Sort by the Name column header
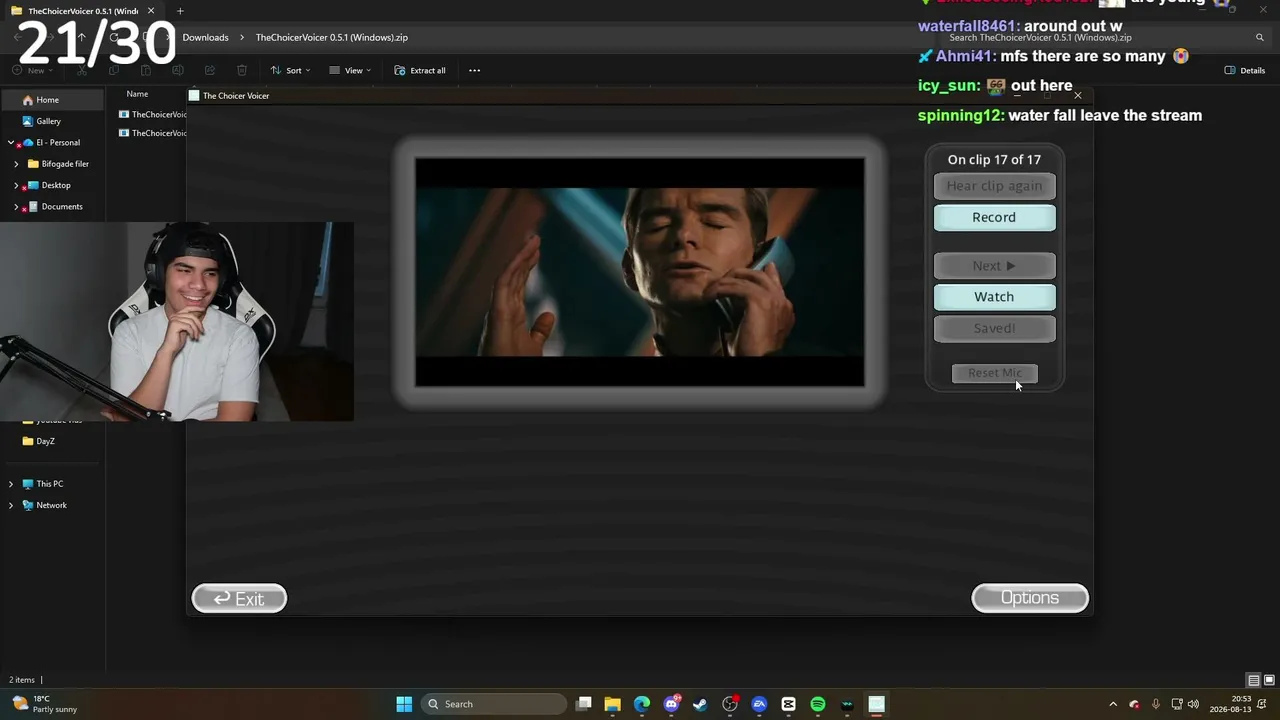This screenshot has width=1280, height=720. 137,94
